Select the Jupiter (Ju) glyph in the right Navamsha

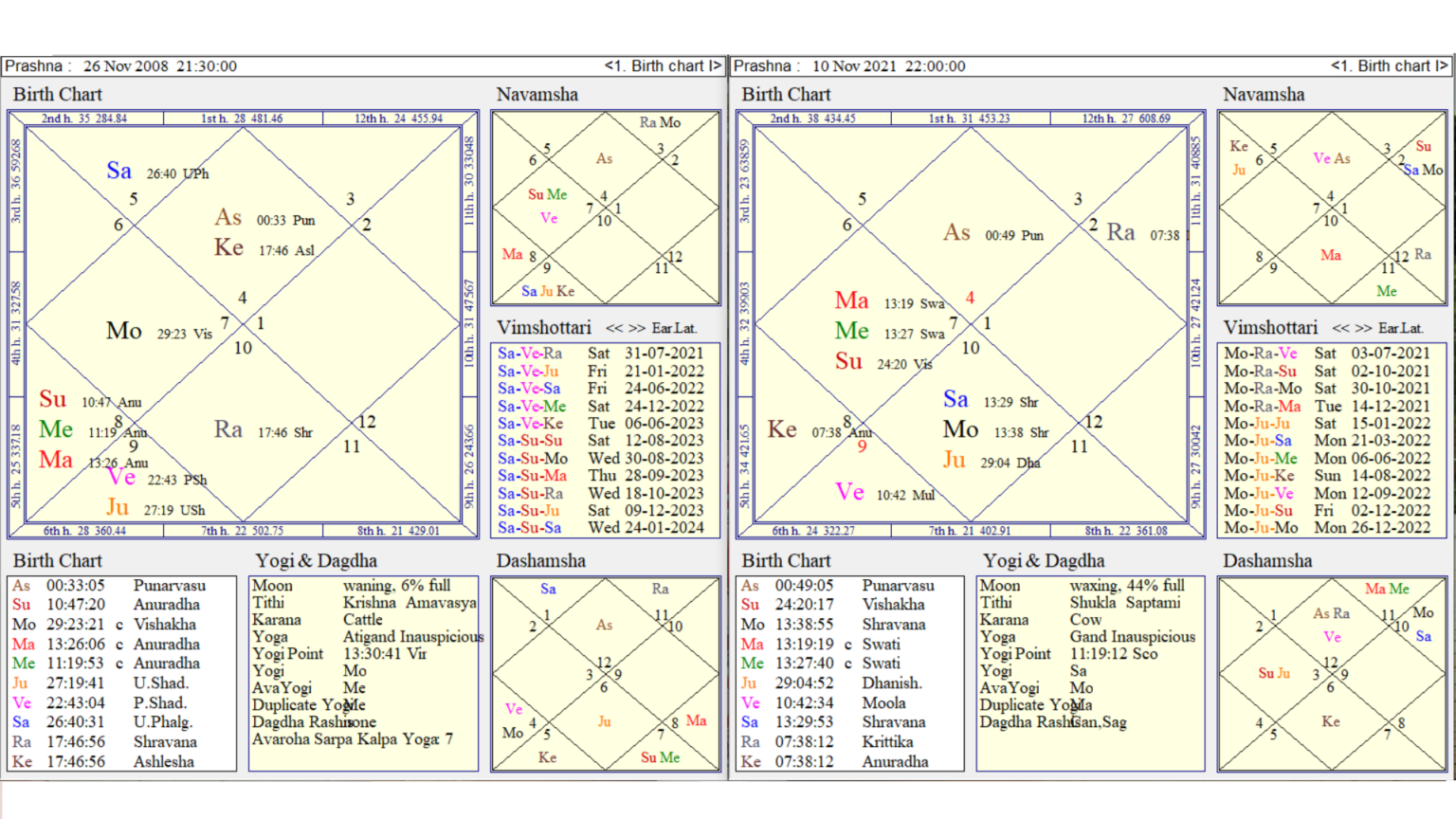(1238, 171)
